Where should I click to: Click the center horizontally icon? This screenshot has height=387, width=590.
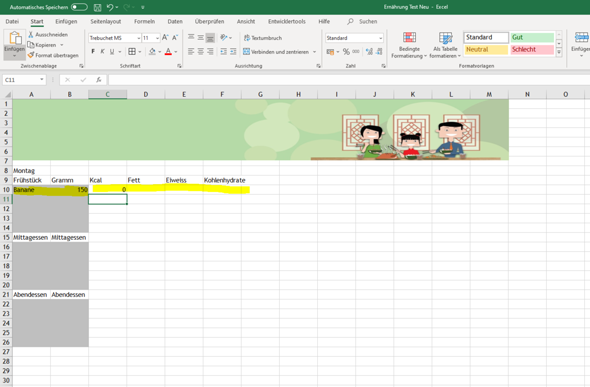[x=201, y=52]
